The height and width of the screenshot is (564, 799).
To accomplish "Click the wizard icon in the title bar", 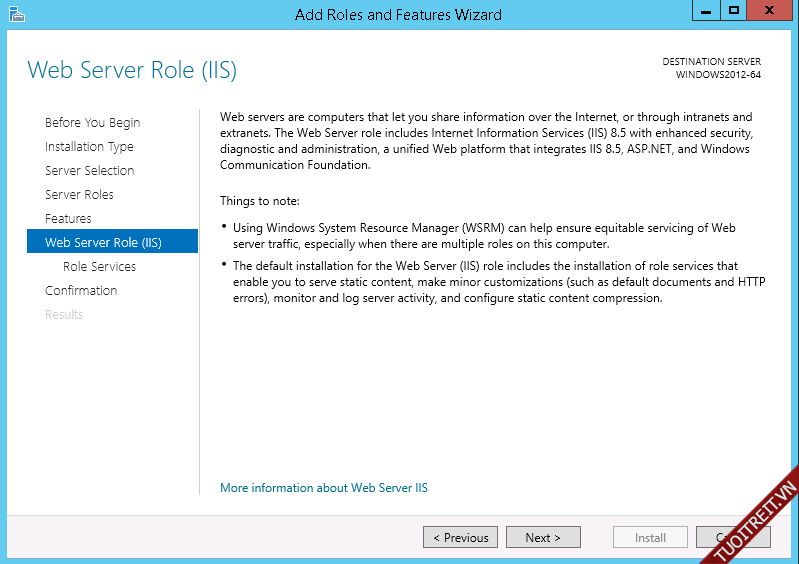I will pyautogui.click(x=16, y=14).
